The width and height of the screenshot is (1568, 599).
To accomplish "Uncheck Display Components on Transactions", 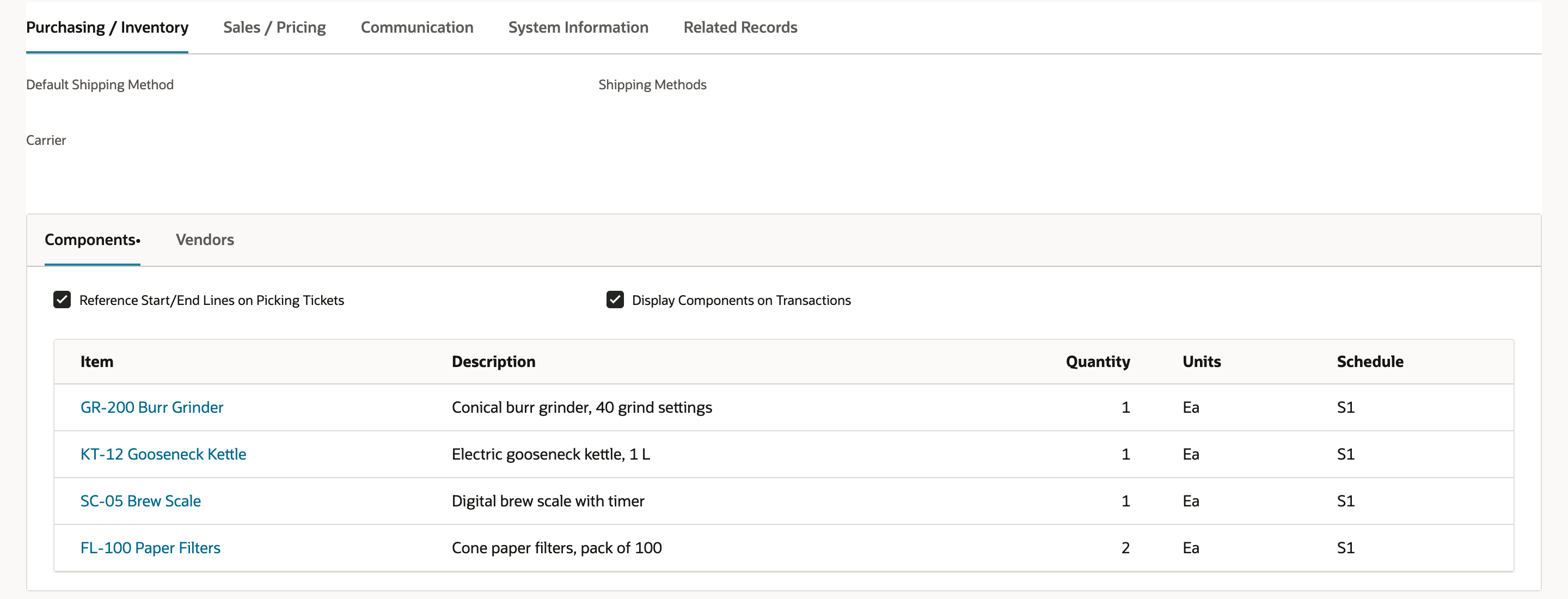I will pyautogui.click(x=615, y=299).
